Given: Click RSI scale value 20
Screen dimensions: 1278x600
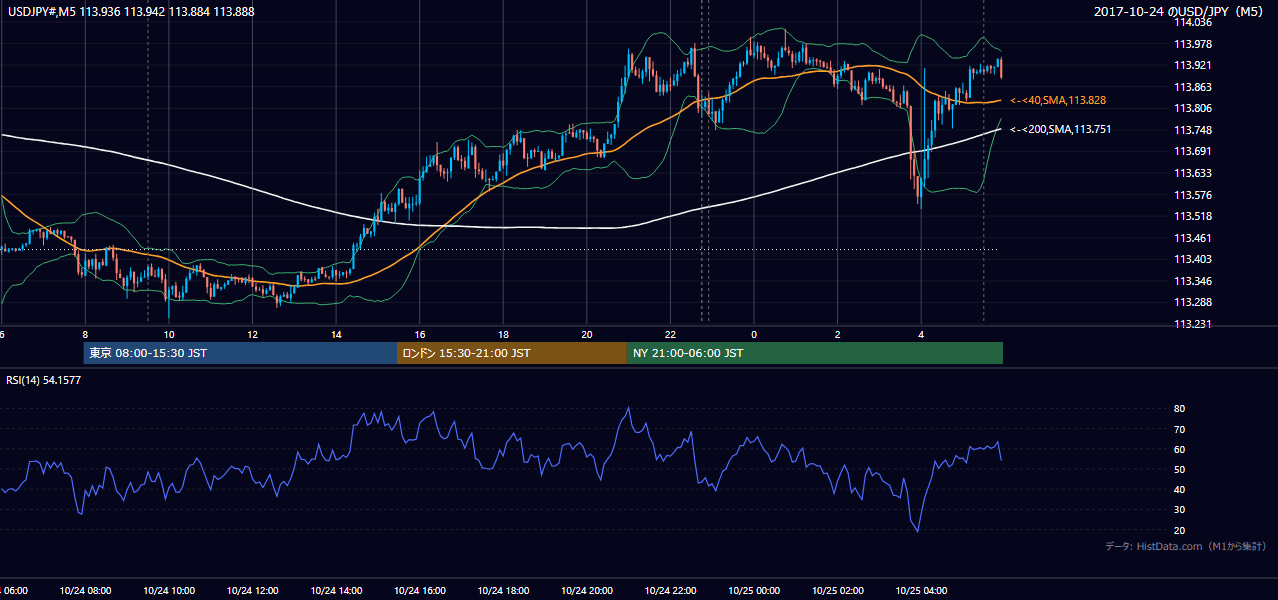Looking at the screenshot, I should [1179, 530].
